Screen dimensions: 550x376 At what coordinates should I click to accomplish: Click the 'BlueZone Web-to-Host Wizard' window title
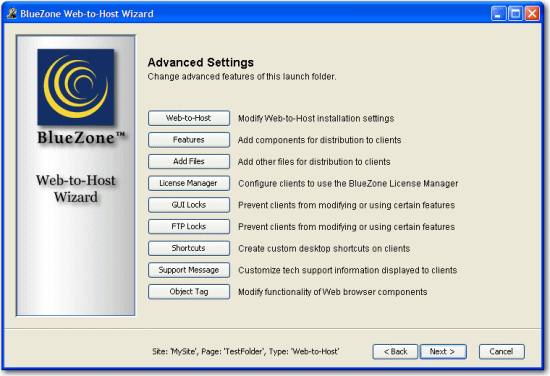click(x=87, y=14)
